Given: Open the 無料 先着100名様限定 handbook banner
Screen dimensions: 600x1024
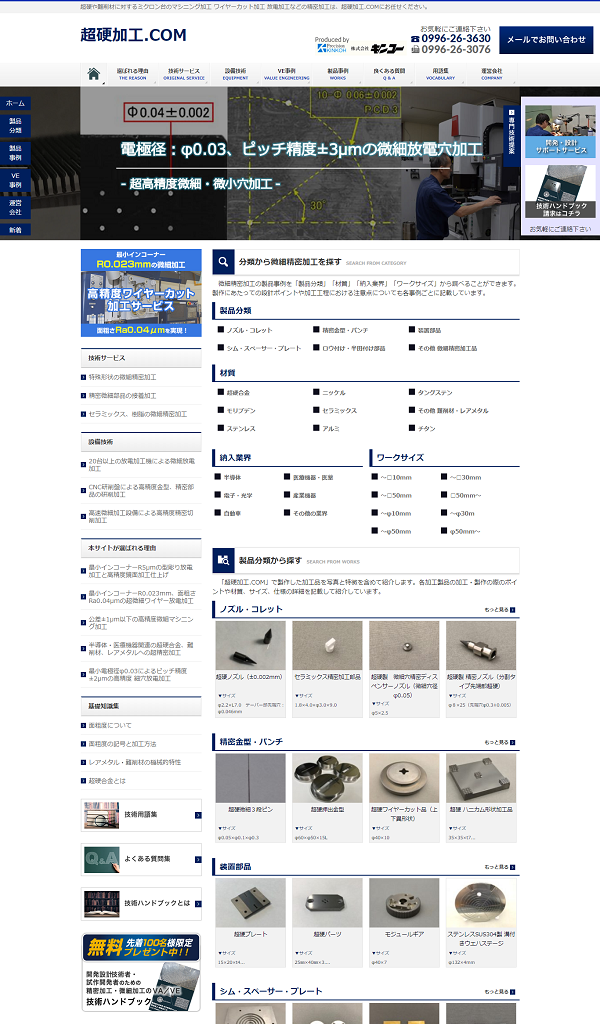Looking at the screenshot, I should (141, 972).
